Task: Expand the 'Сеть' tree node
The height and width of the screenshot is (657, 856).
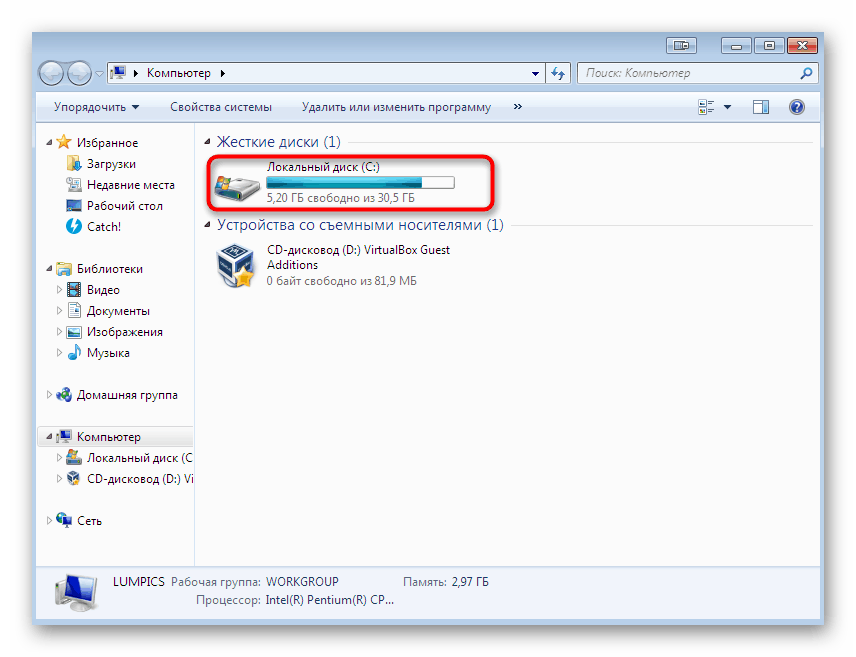Action: click(x=49, y=520)
